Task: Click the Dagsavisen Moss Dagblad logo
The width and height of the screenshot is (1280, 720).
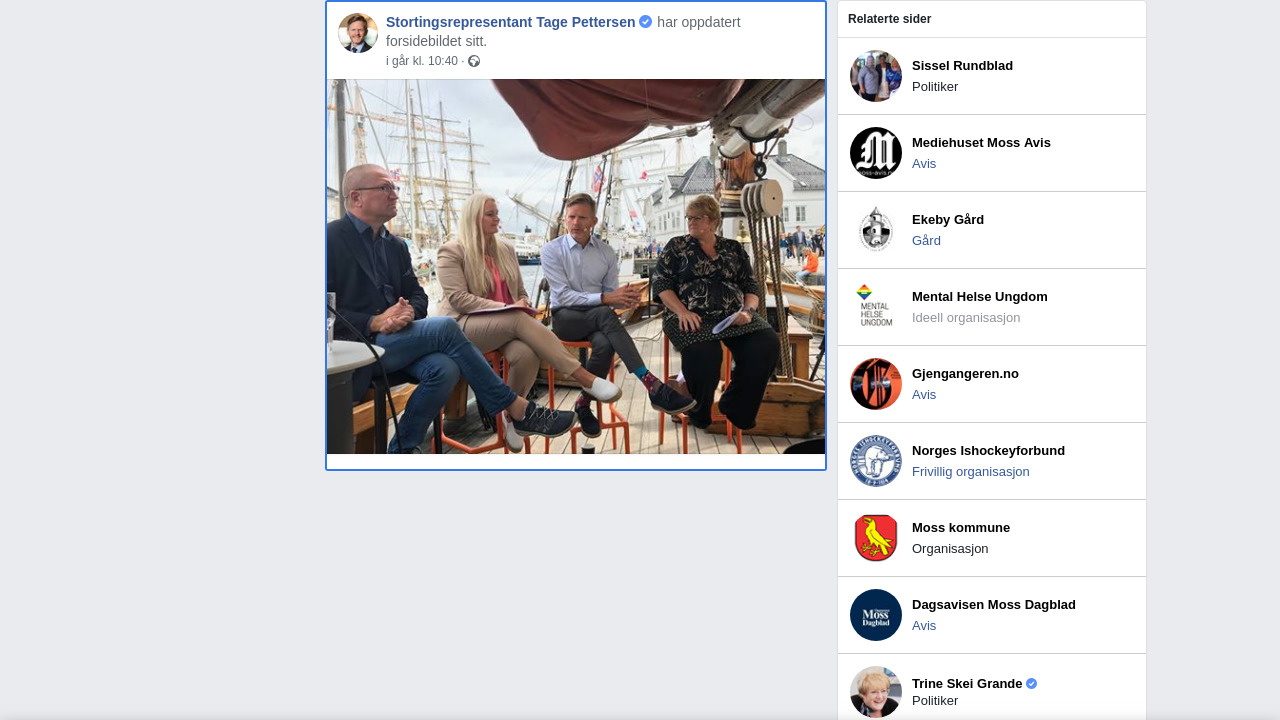Action: click(876, 615)
